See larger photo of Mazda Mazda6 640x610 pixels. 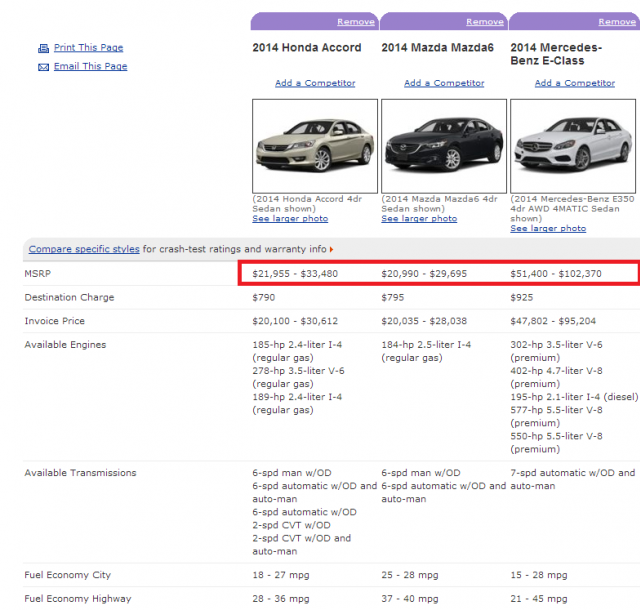419,218
